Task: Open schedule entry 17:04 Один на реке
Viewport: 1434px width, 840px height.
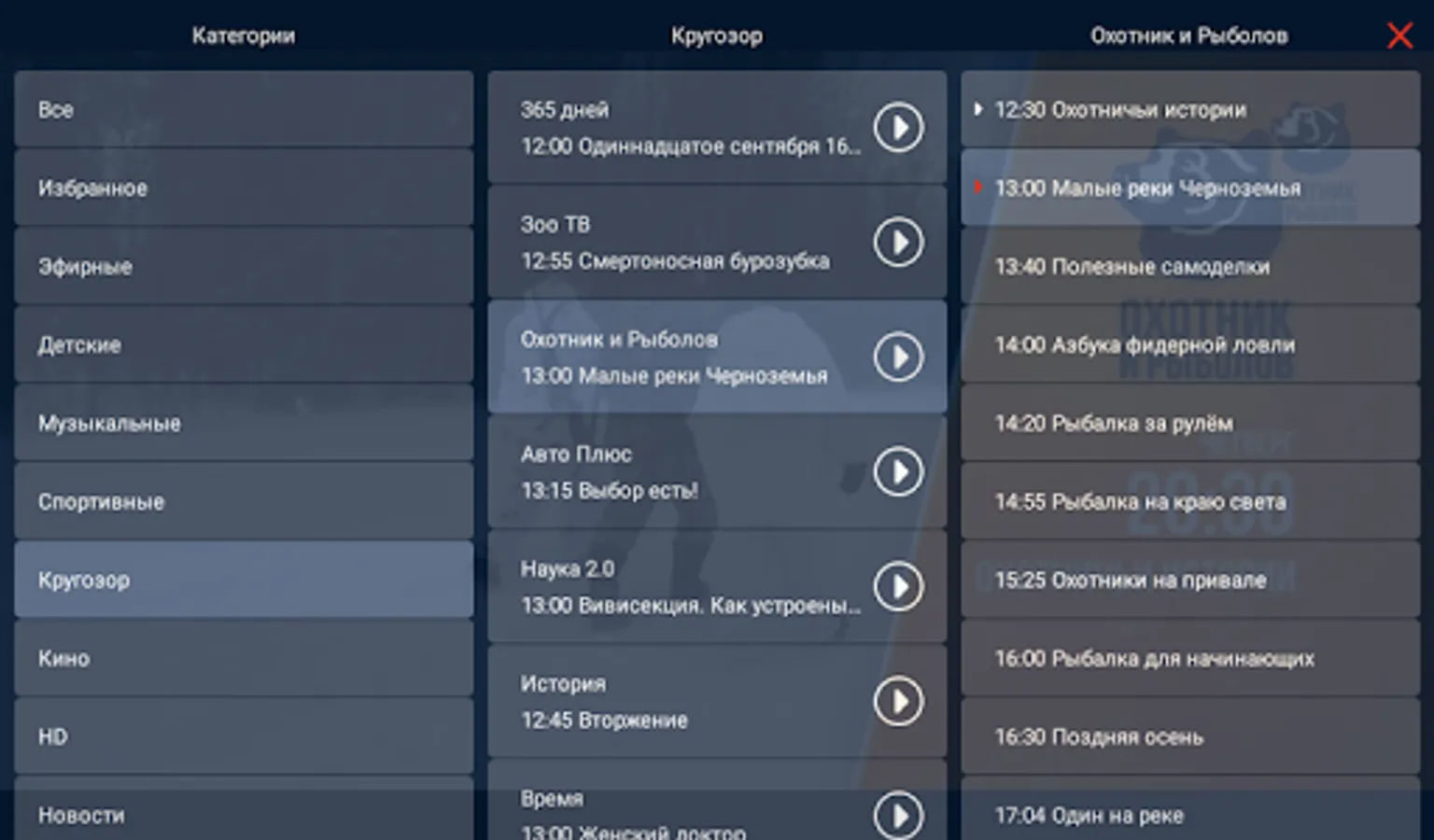Action: pyautogui.click(x=1190, y=810)
